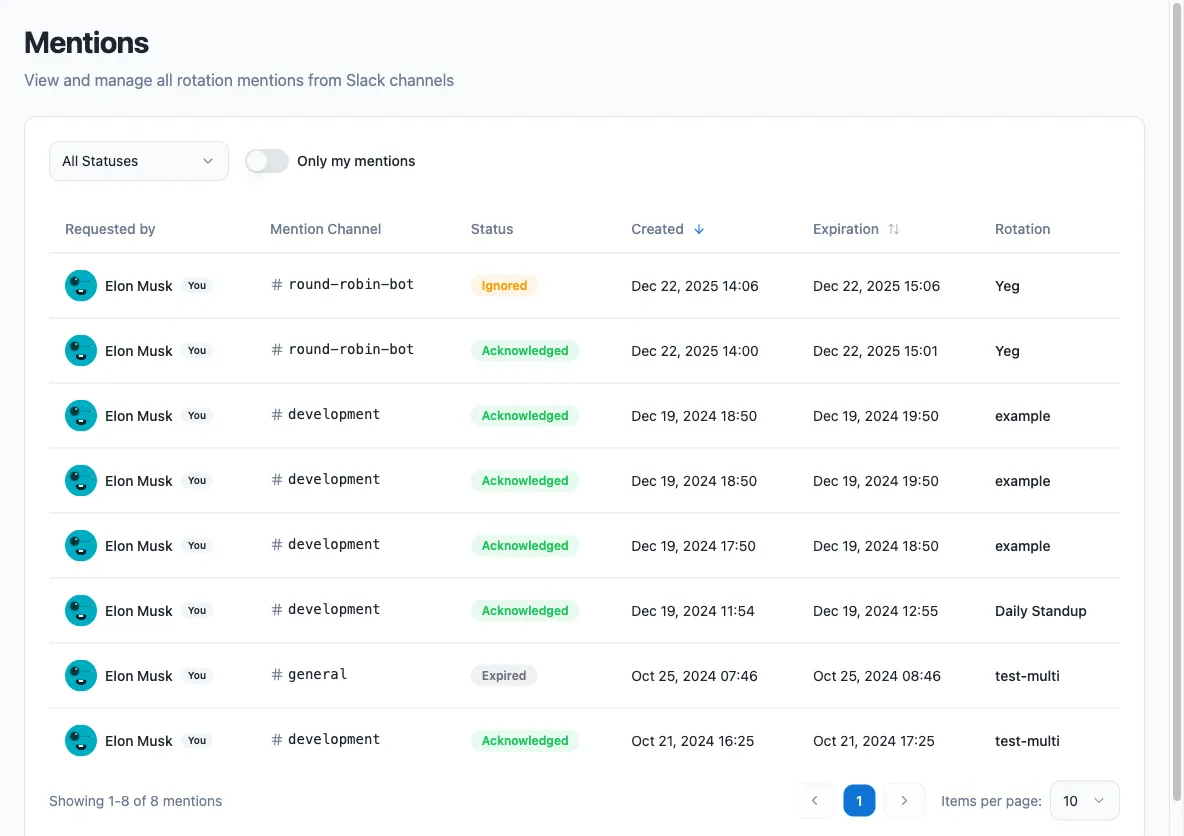This screenshot has height=836, width=1184.
Task: Click example rotation in 17:50 row
Action: [x=1022, y=546]
